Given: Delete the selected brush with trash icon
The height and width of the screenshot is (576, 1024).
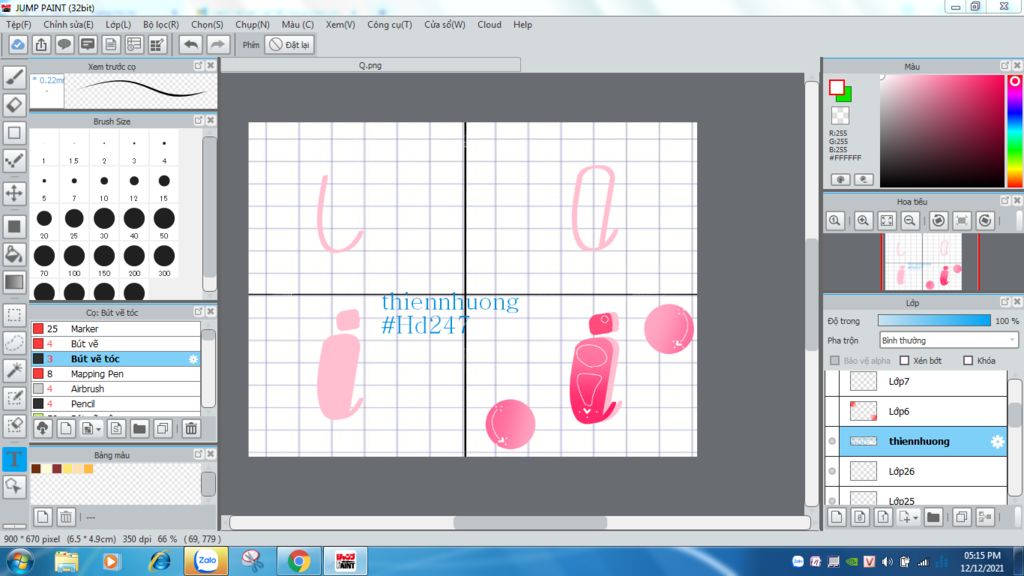Looking at the screenshot, I should coord(191,428).
